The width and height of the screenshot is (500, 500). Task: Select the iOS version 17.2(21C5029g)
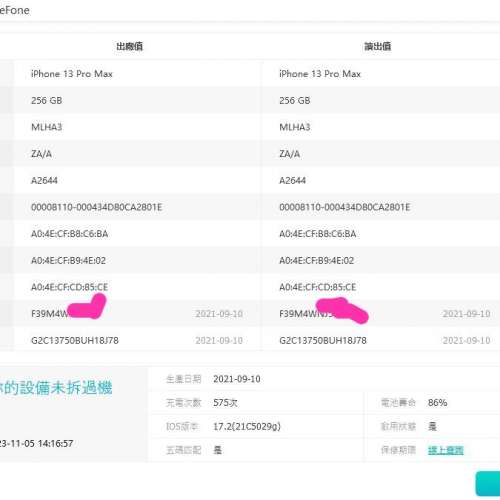(x=247, y=426)
